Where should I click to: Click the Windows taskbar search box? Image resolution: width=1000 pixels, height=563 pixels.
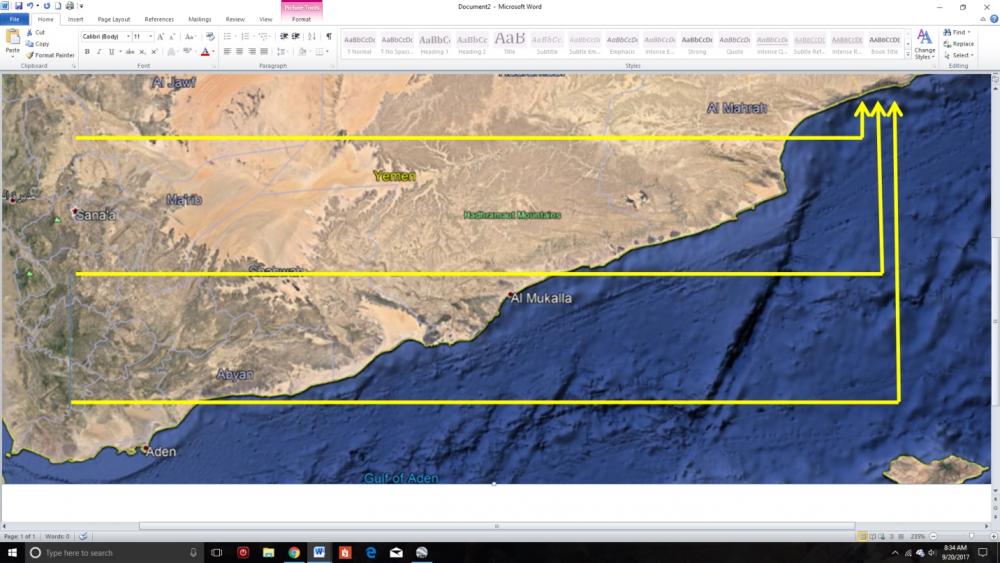pos(114,553)
